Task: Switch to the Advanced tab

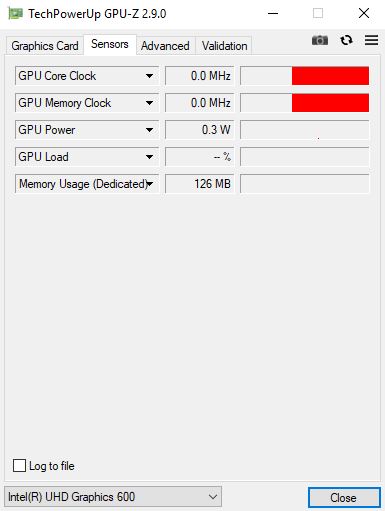Action: click(165, 46)
